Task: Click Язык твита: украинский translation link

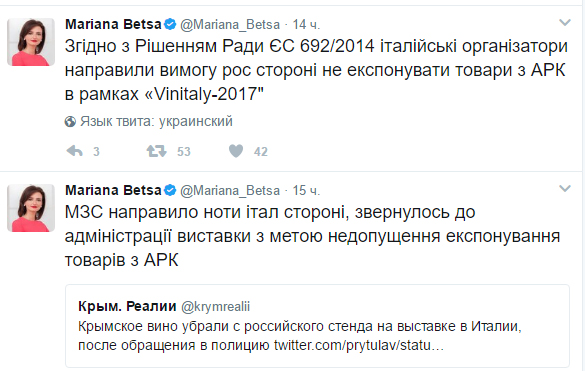Action: pyautogui.click(x=156, y=122)
